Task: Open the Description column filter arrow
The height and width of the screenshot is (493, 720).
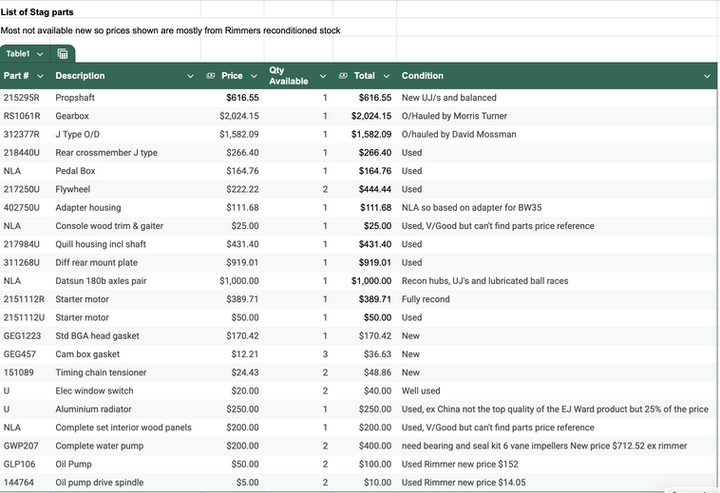Action: point(190,76)
